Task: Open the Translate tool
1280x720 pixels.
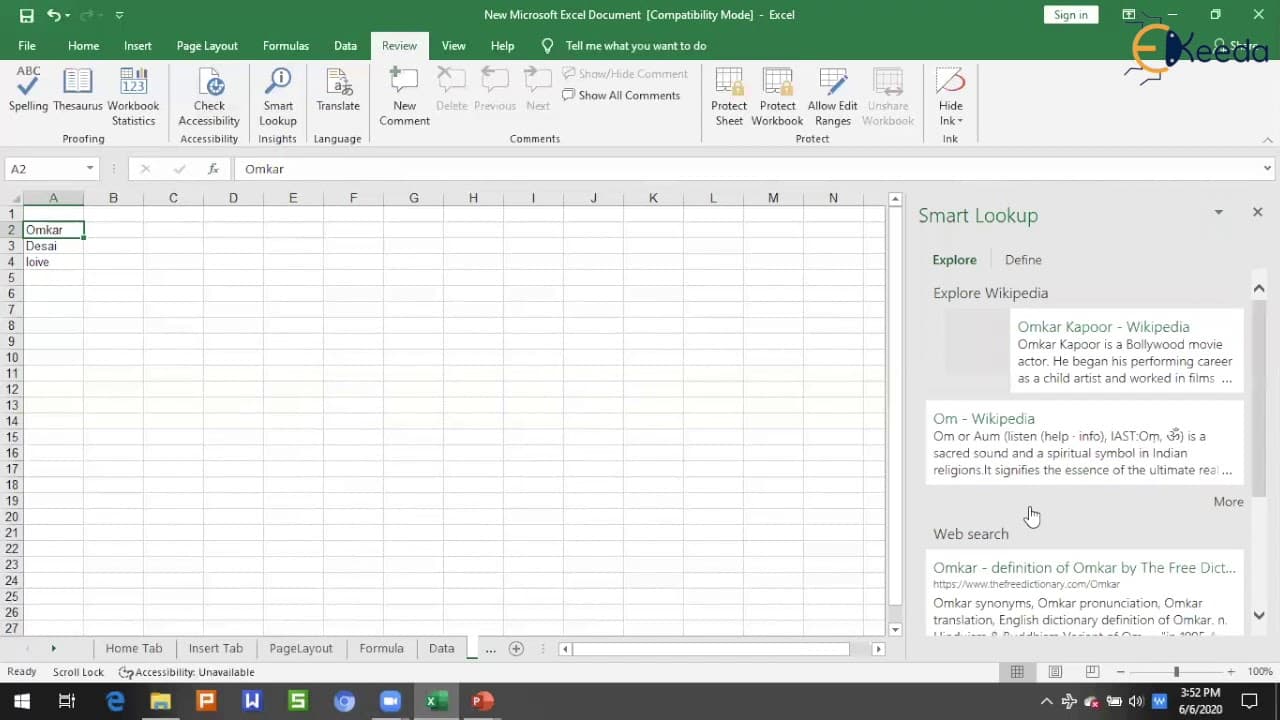Action: [338, 88]
